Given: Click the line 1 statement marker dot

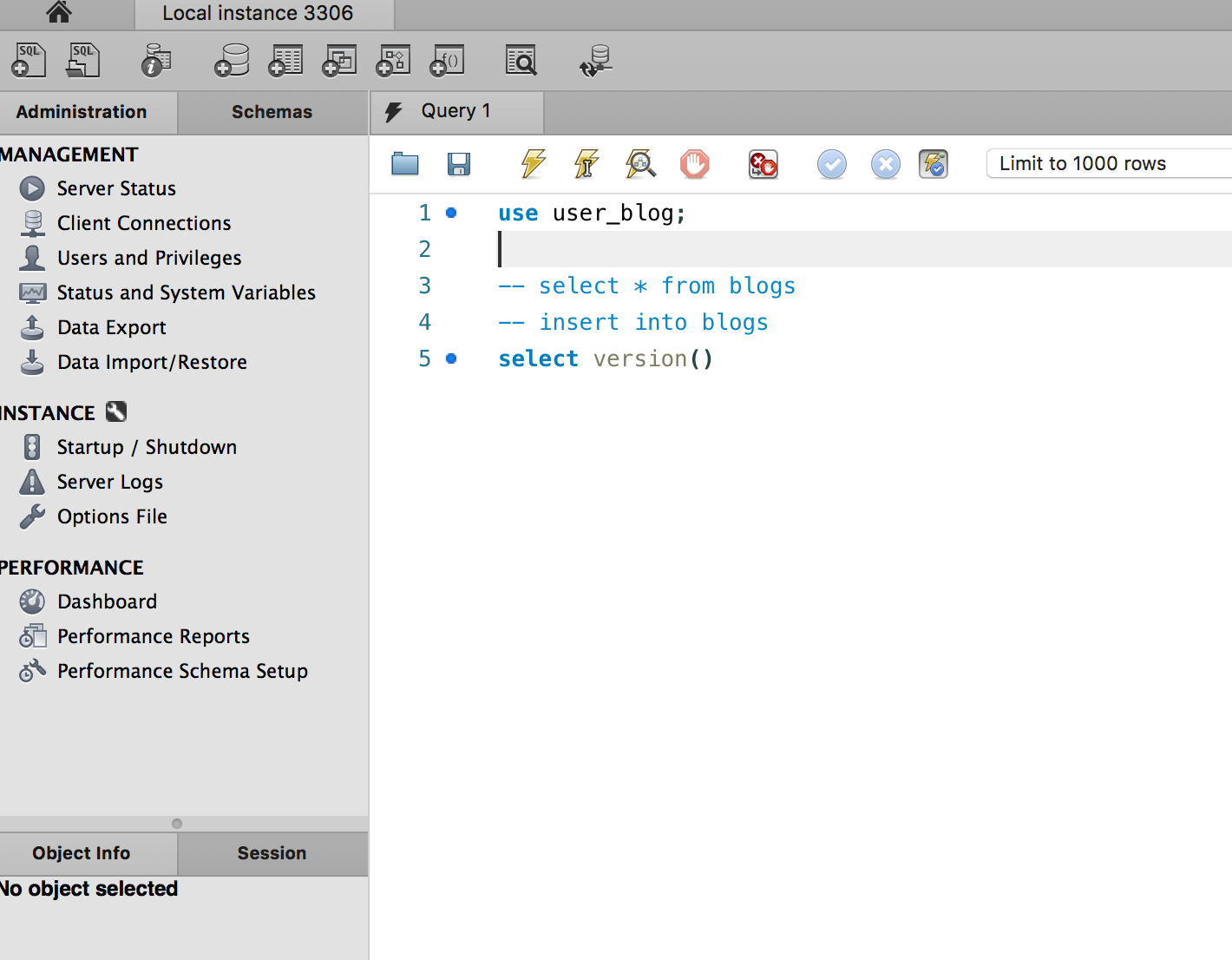Looking at the screenshot, I should pyautogui.click(x=451, y=213).
